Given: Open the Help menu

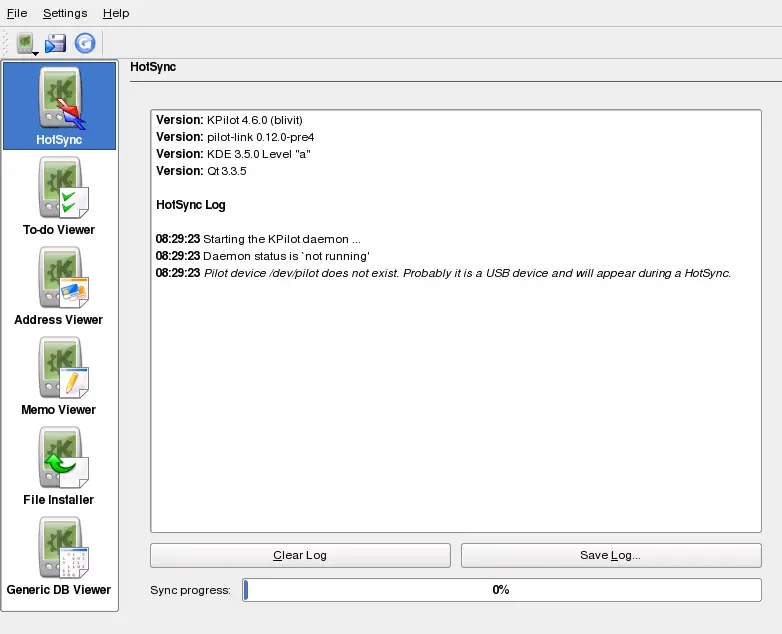Looking at the screenshot, I should coord(116,13).
